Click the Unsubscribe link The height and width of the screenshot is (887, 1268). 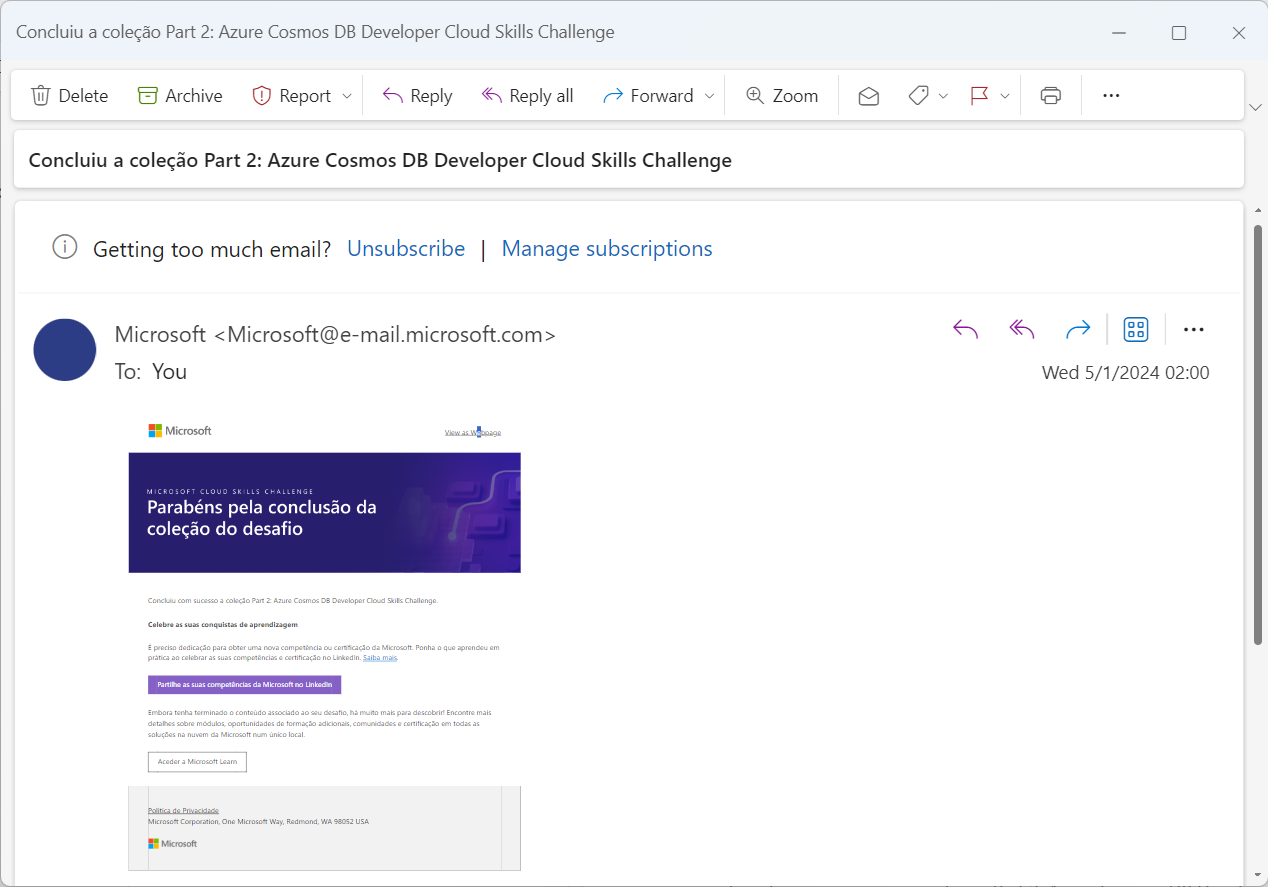click(x=406, y=248)
